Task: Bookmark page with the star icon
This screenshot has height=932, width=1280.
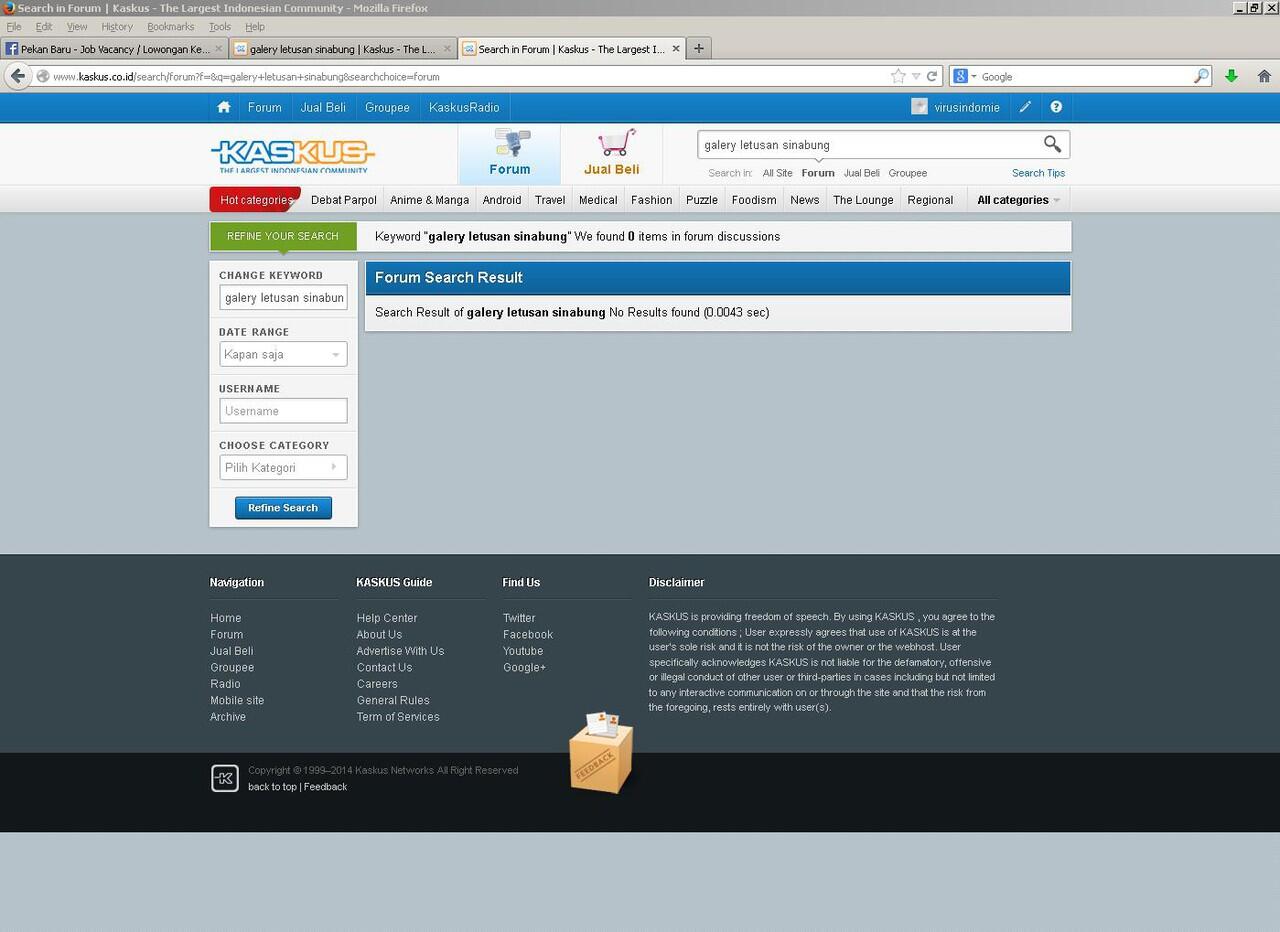Action: pos(898,76)
